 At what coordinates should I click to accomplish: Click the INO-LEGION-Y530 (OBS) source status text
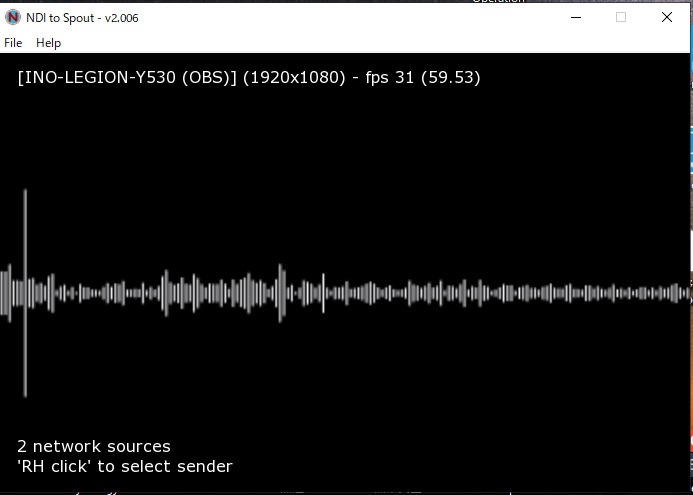point(249,77)
